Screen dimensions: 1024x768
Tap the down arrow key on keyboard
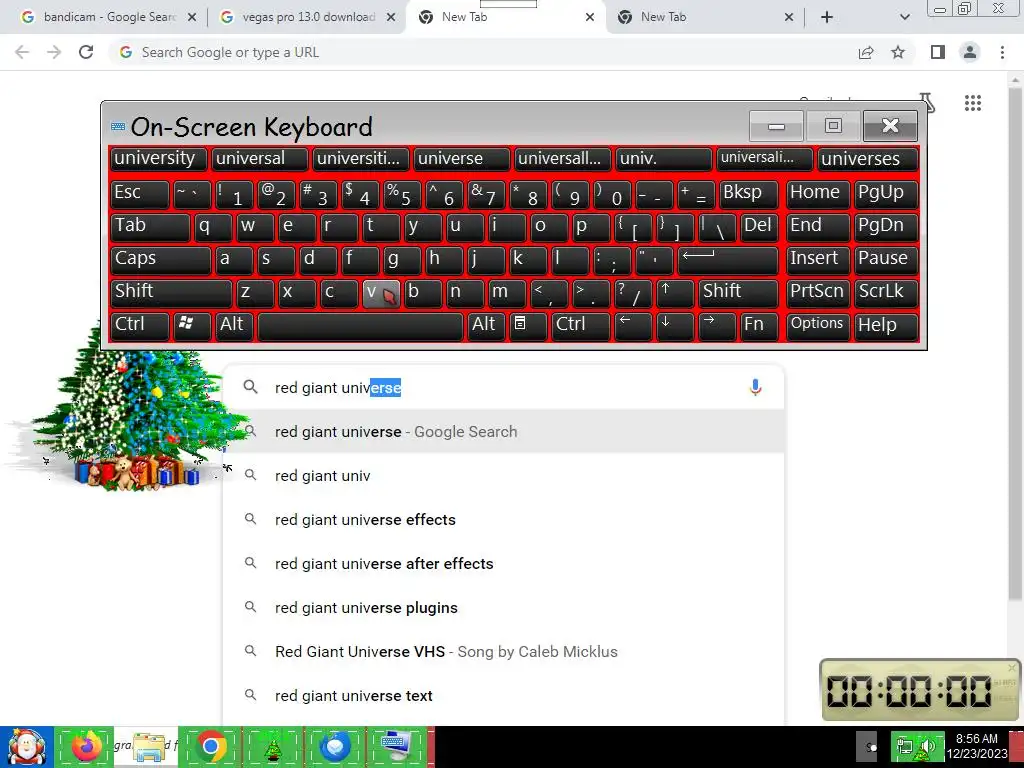[x=675, y=325]
